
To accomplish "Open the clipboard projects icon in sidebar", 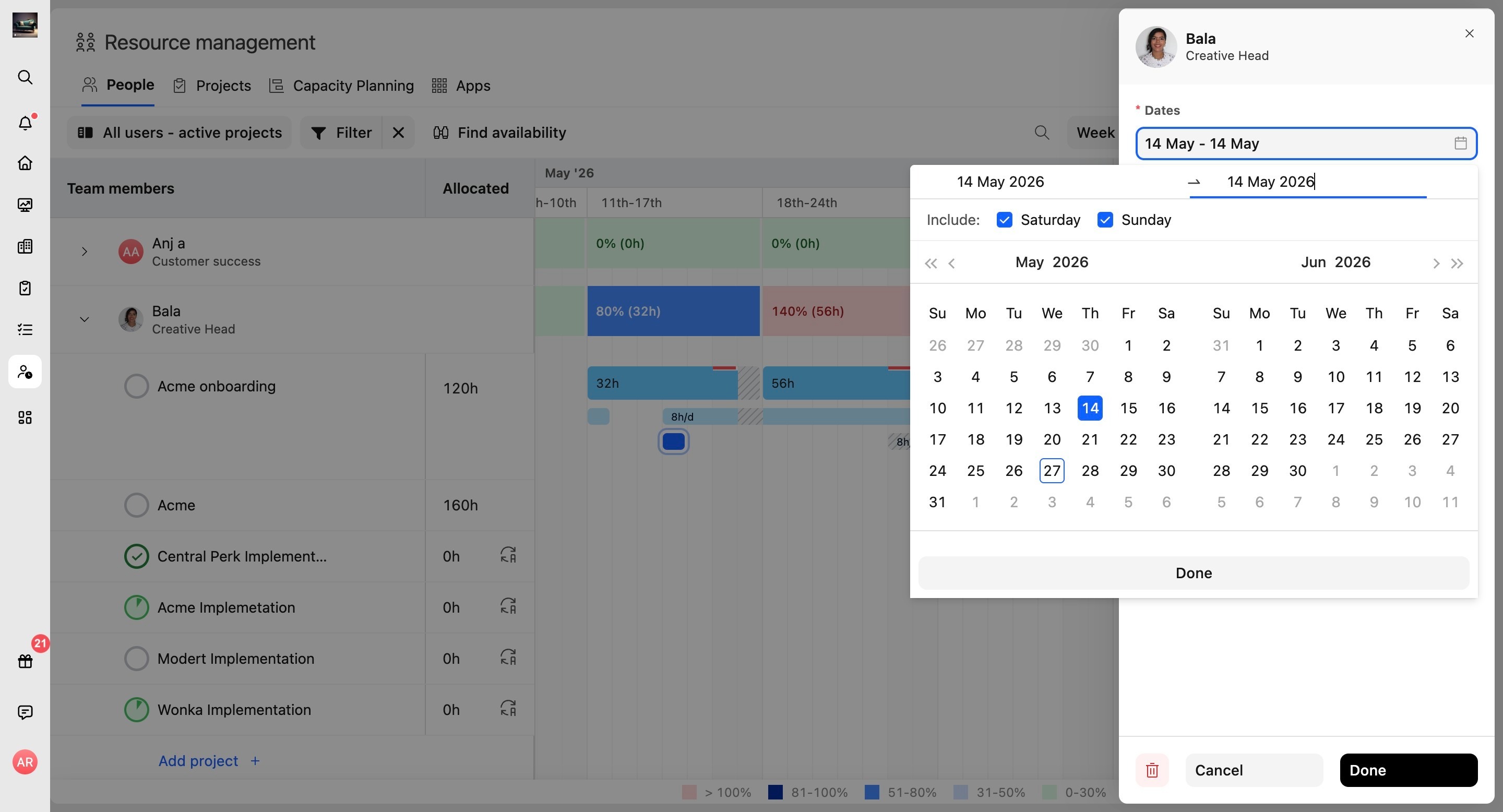I will [25, 288].
